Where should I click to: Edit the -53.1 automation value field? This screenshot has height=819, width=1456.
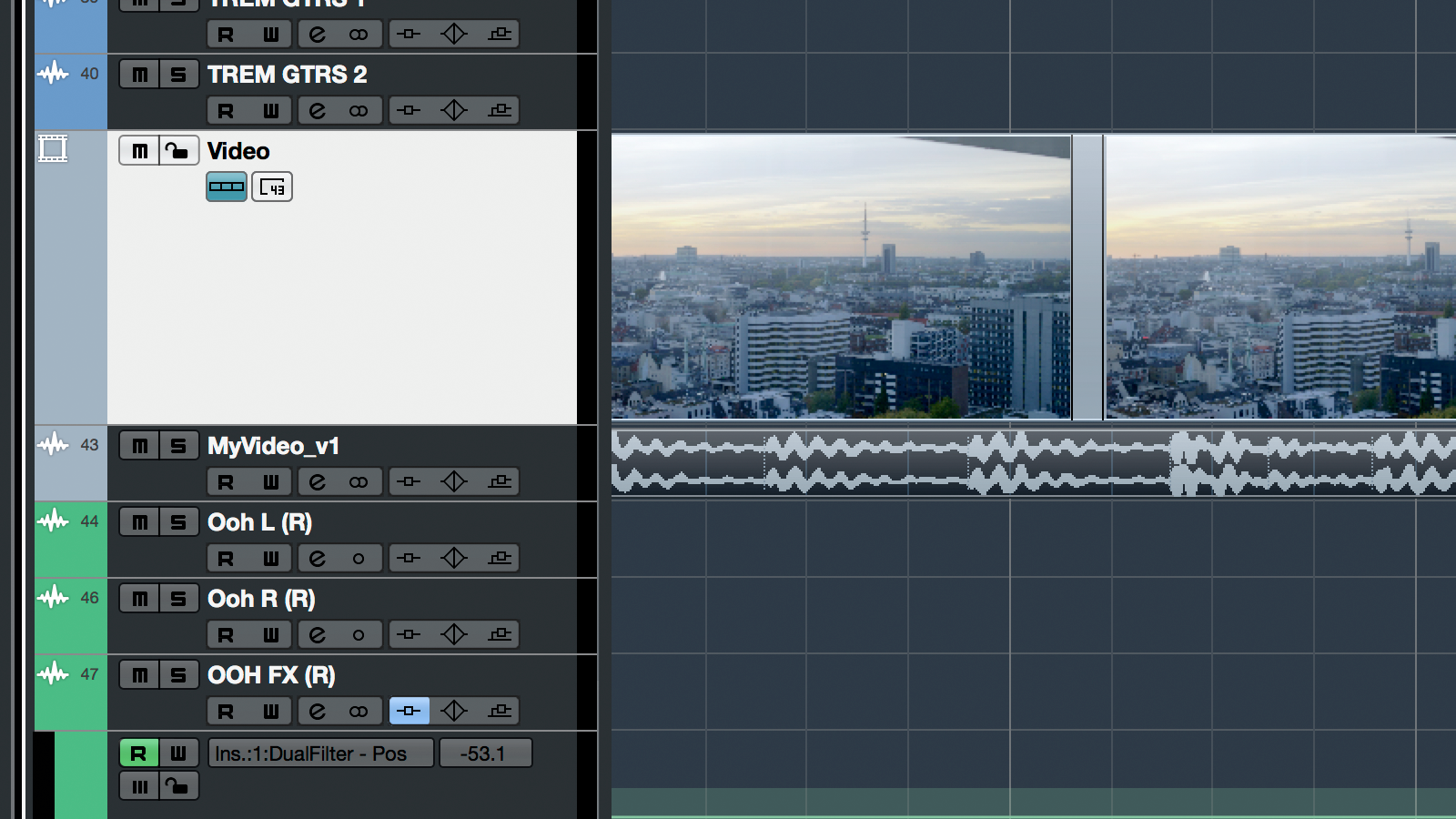[486, 753]
